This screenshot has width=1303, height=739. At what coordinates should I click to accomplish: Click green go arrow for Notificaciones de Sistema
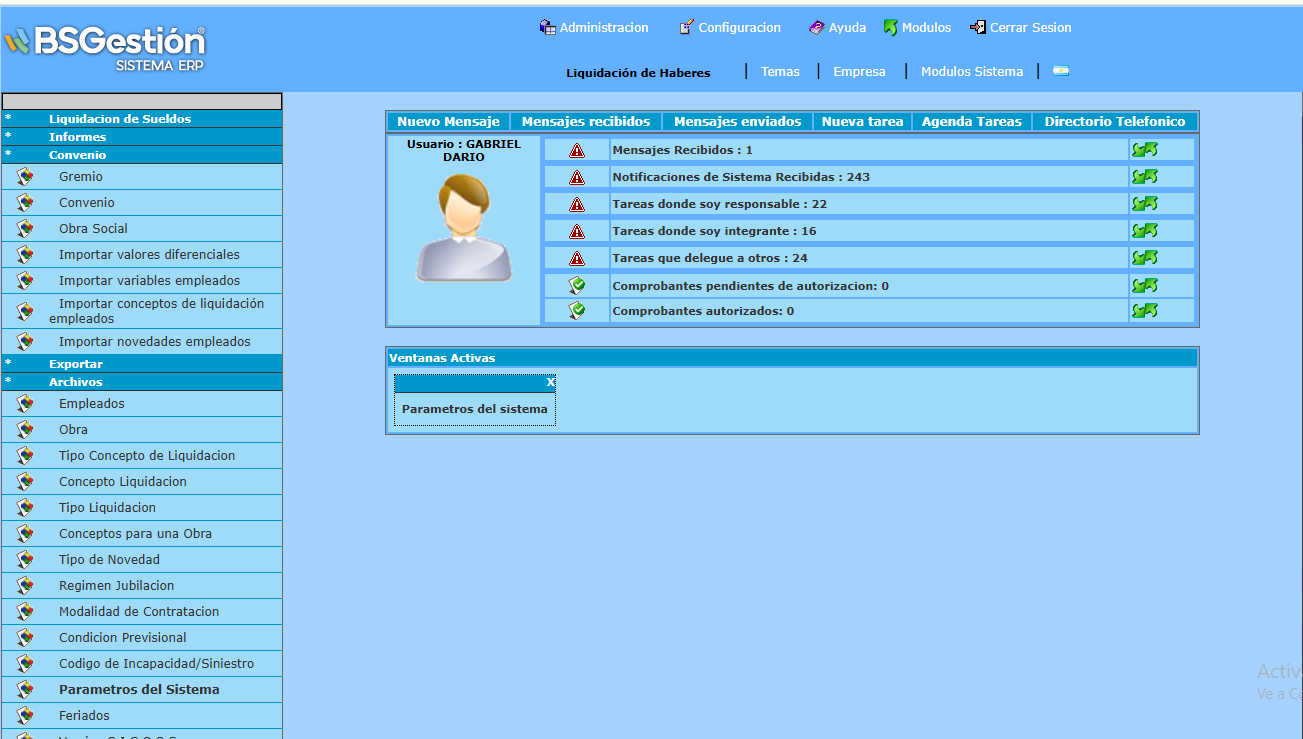pyautogui.click(x=1145, y=176)
